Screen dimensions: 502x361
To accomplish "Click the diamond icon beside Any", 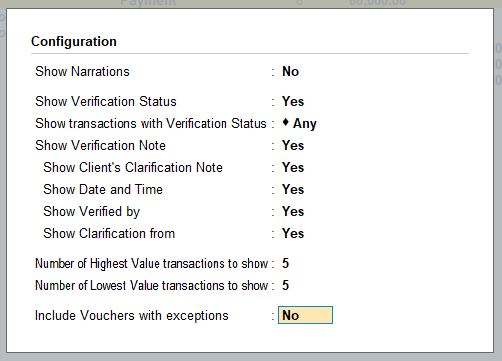I will (x=285, y=122).
